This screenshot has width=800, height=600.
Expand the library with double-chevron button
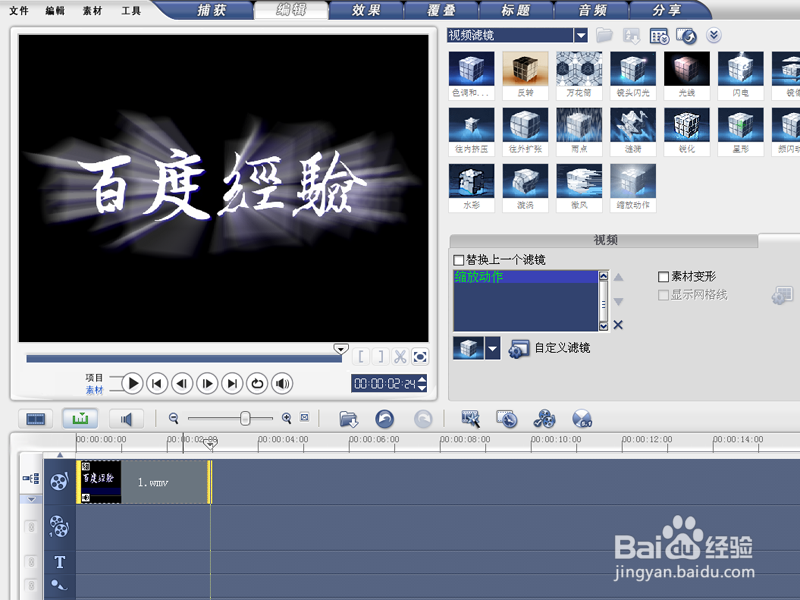(714, 35)
